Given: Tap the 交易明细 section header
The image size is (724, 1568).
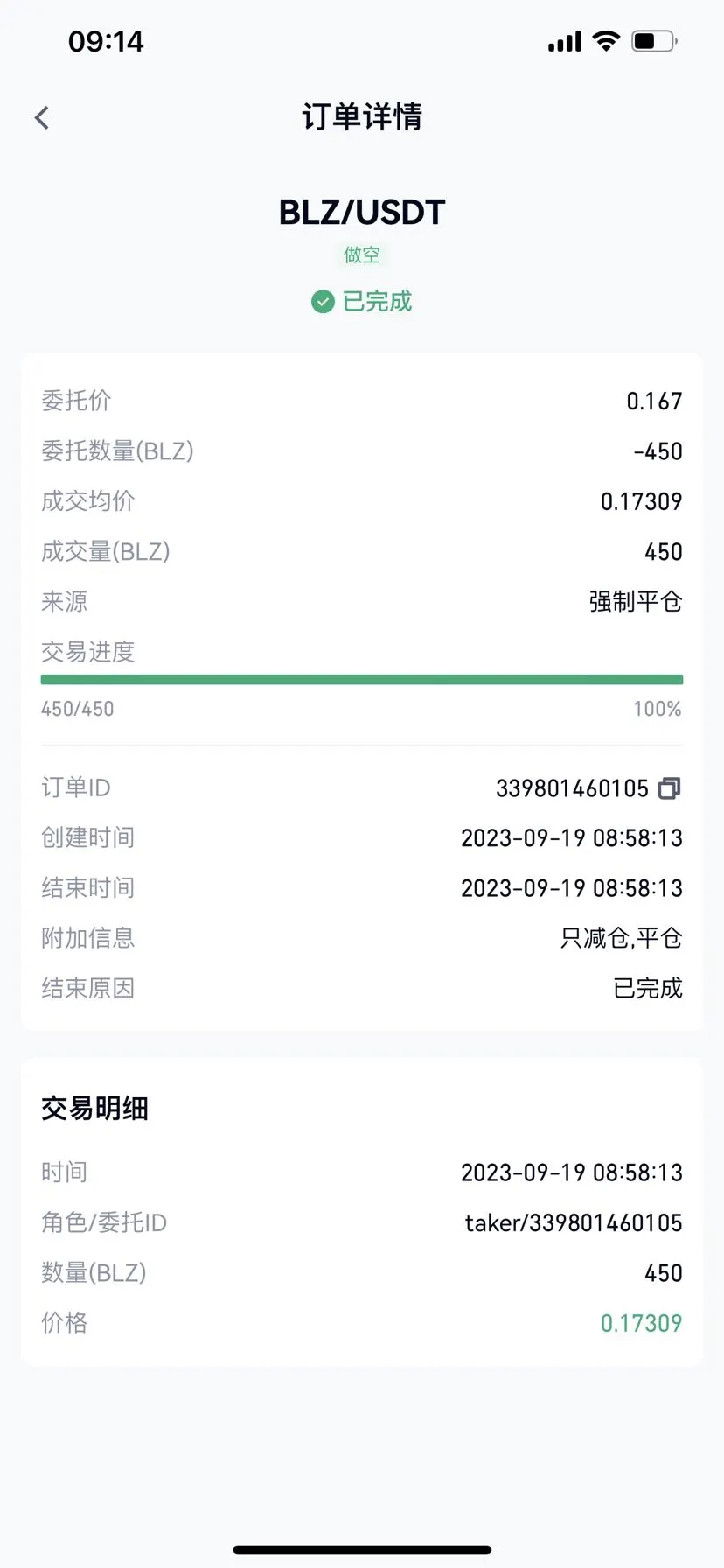Looking at the screenshot, I should click(94, 1109).
